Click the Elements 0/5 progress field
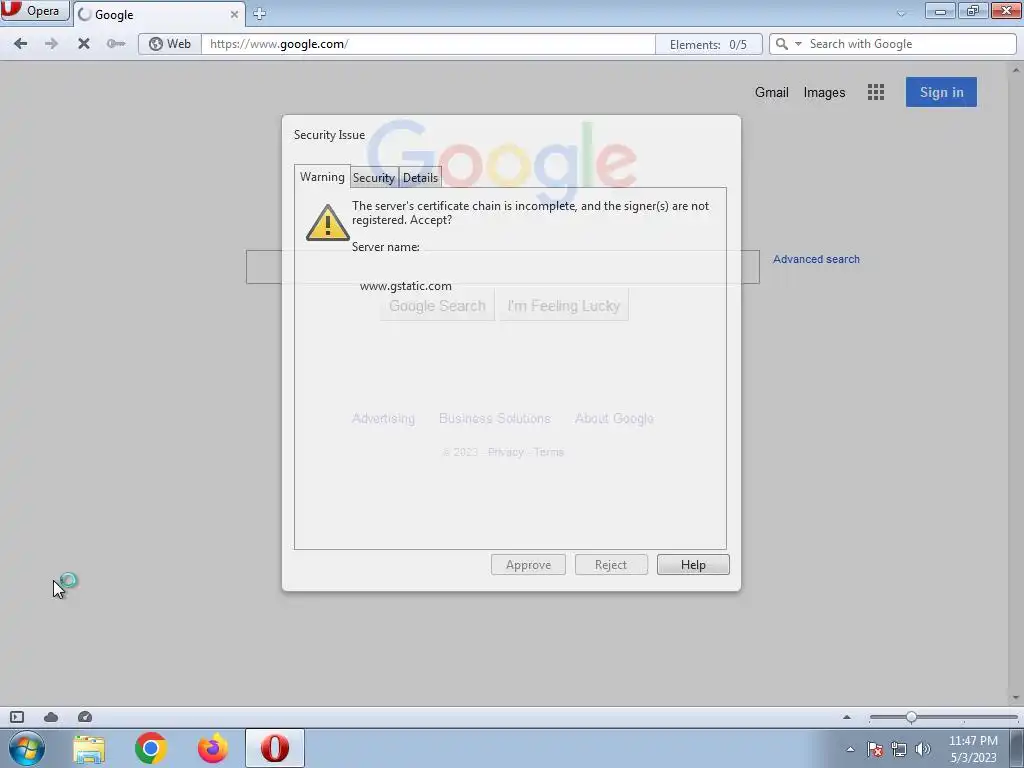 click(709, 44)
